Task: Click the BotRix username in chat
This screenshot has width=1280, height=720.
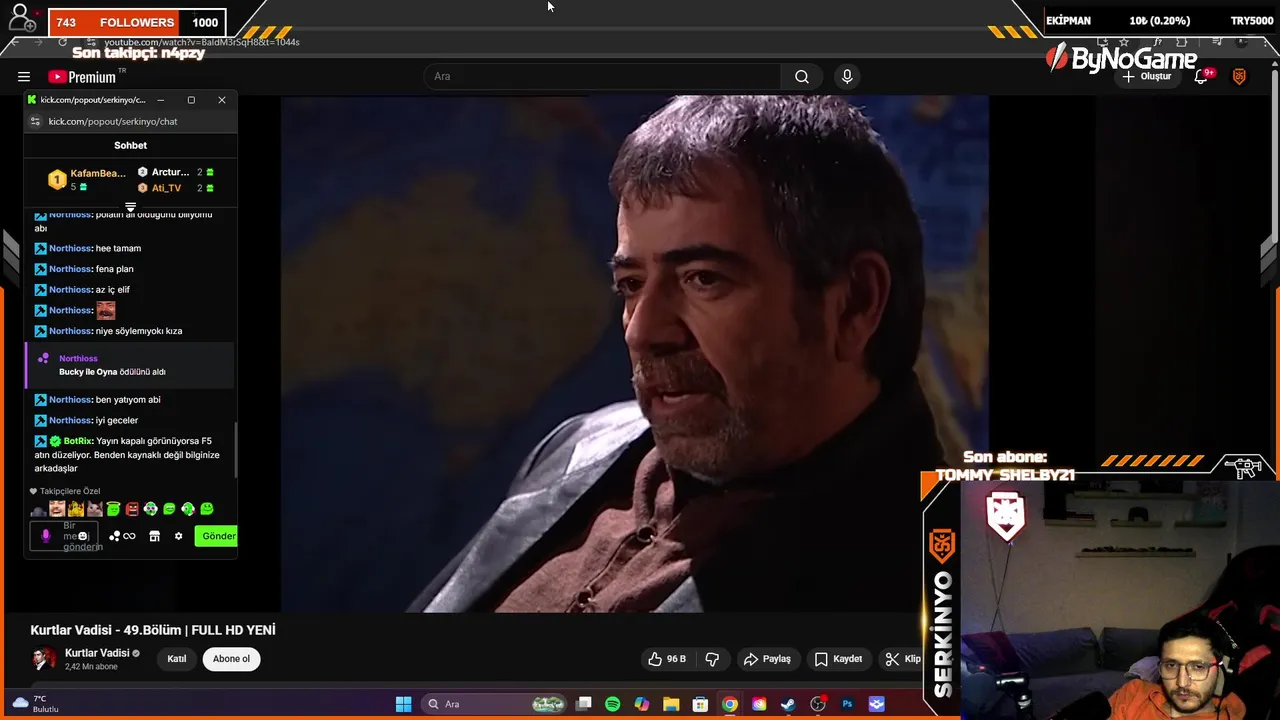Action: pyautogui.click(x=78, y=441)
